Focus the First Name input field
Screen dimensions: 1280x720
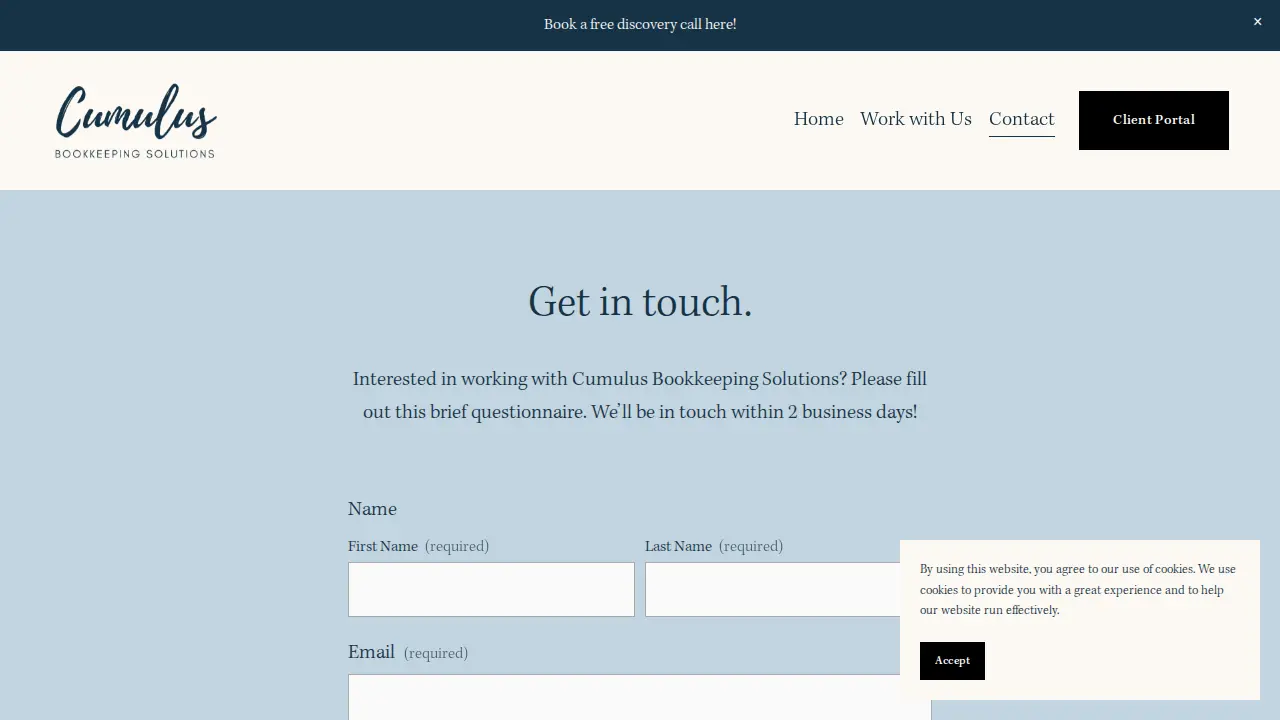pos(491,589)
